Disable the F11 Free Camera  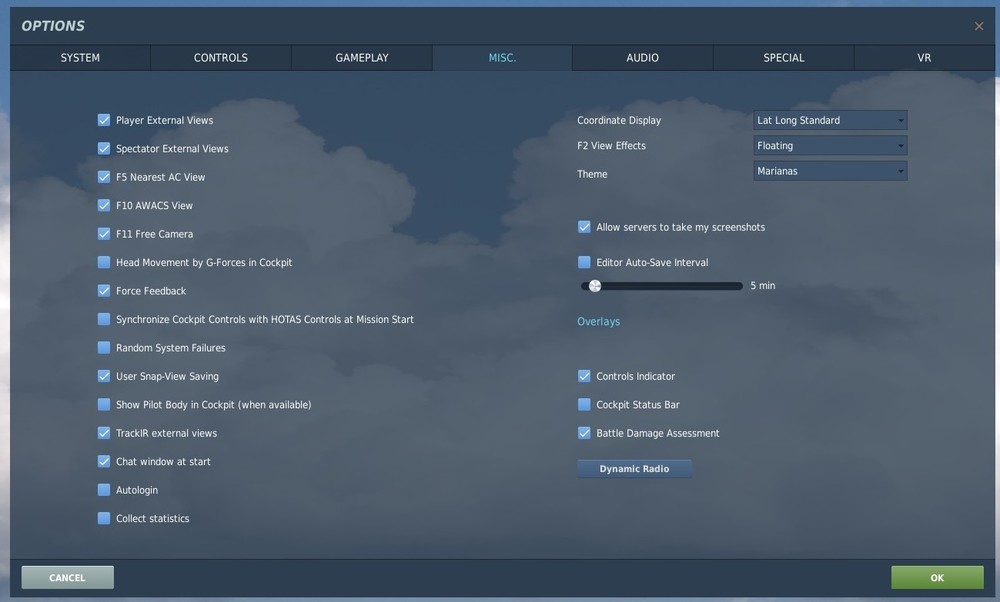coord(104,233)
